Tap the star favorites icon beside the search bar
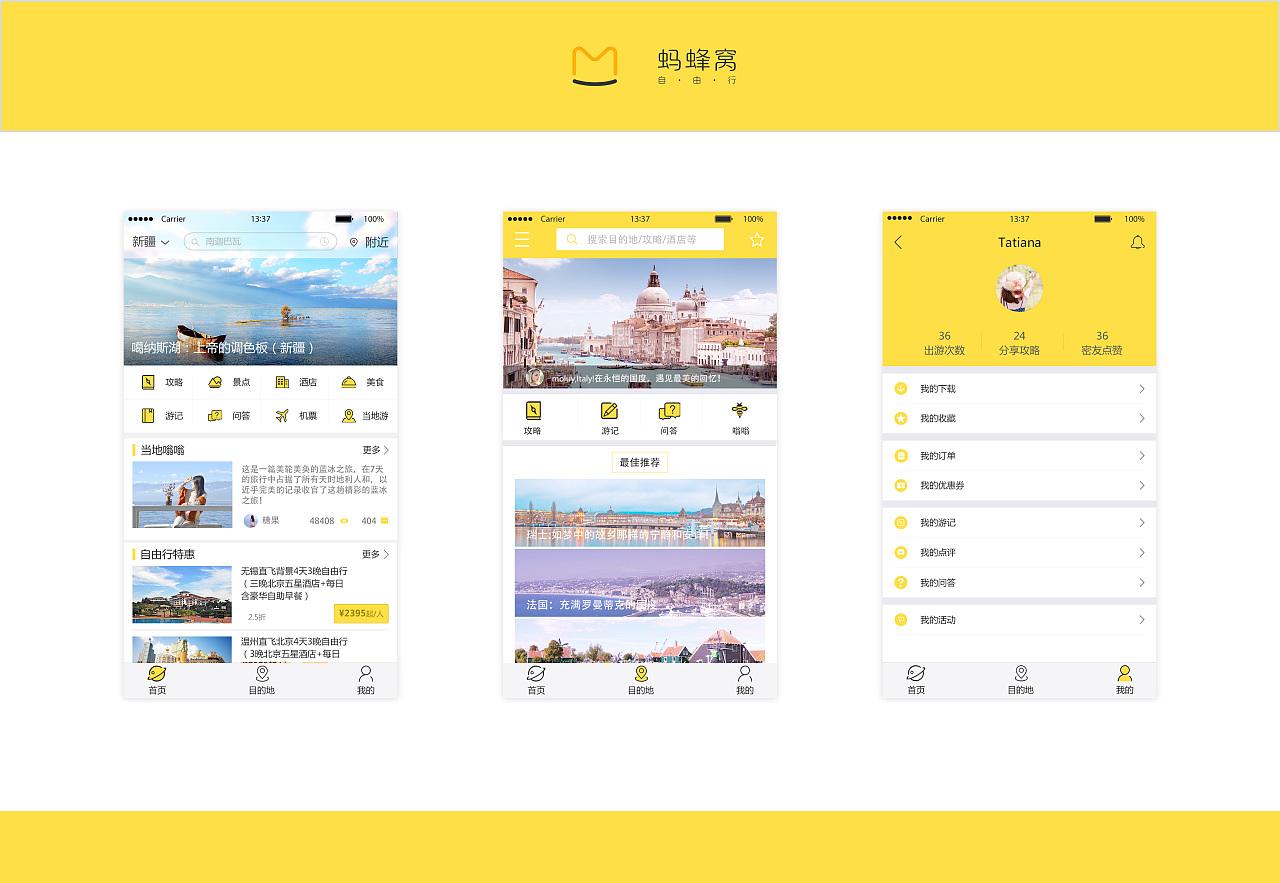Screen dimensions: 1280x883 click(x=757, y=239)
